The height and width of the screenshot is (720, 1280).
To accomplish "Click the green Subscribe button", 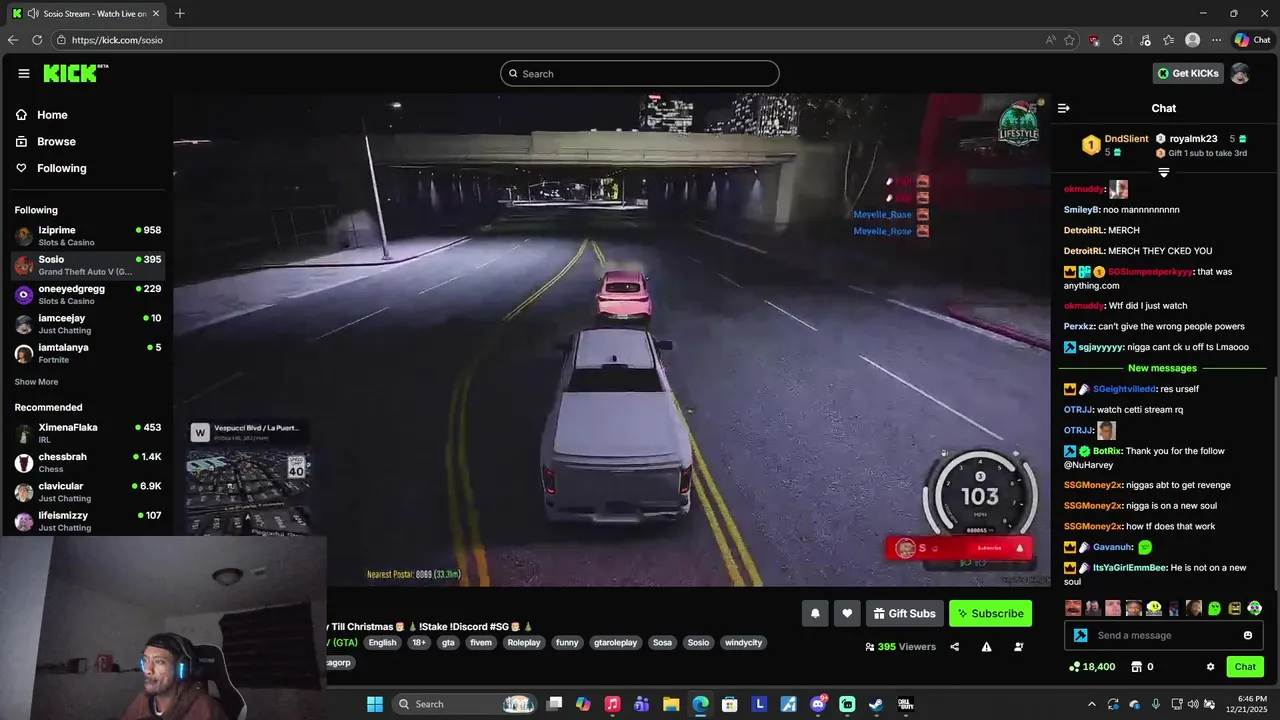I will (990, 613).
